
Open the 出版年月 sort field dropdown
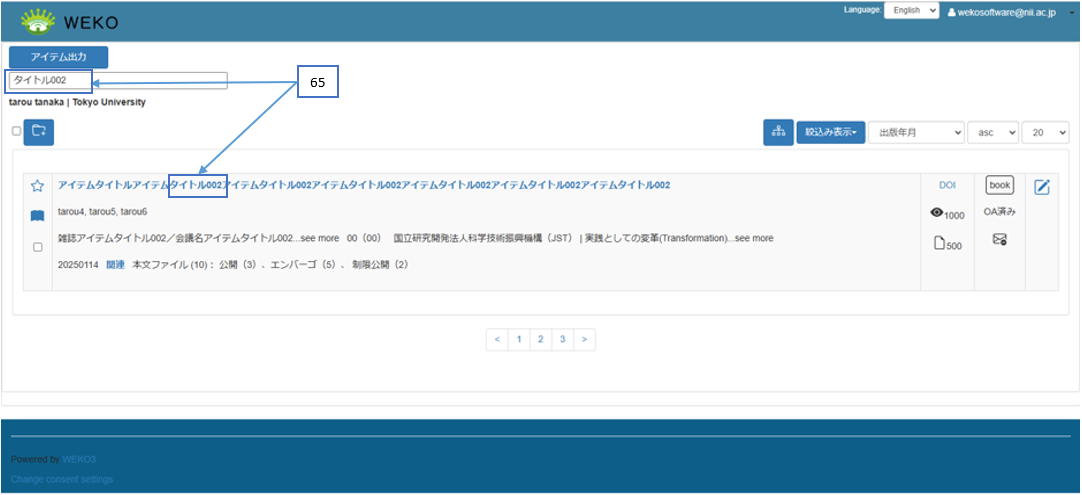(x=916, y=132)
